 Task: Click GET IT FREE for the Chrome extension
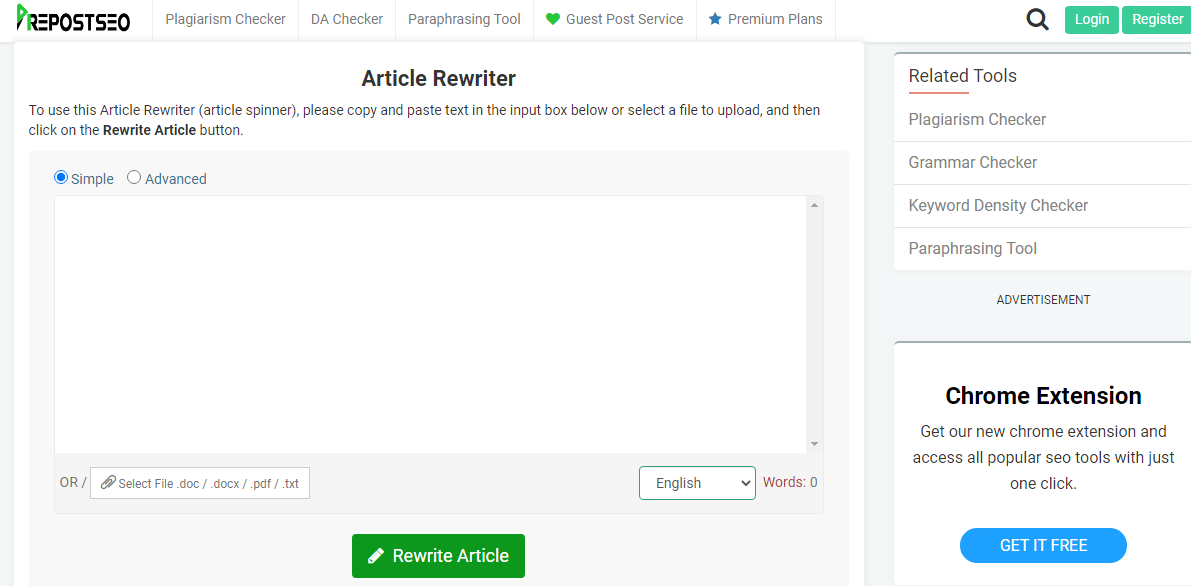1043,545
